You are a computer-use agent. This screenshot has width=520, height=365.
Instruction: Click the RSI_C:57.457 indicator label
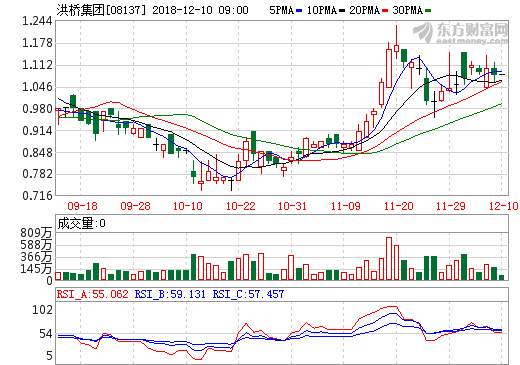(x=248, y=294)
